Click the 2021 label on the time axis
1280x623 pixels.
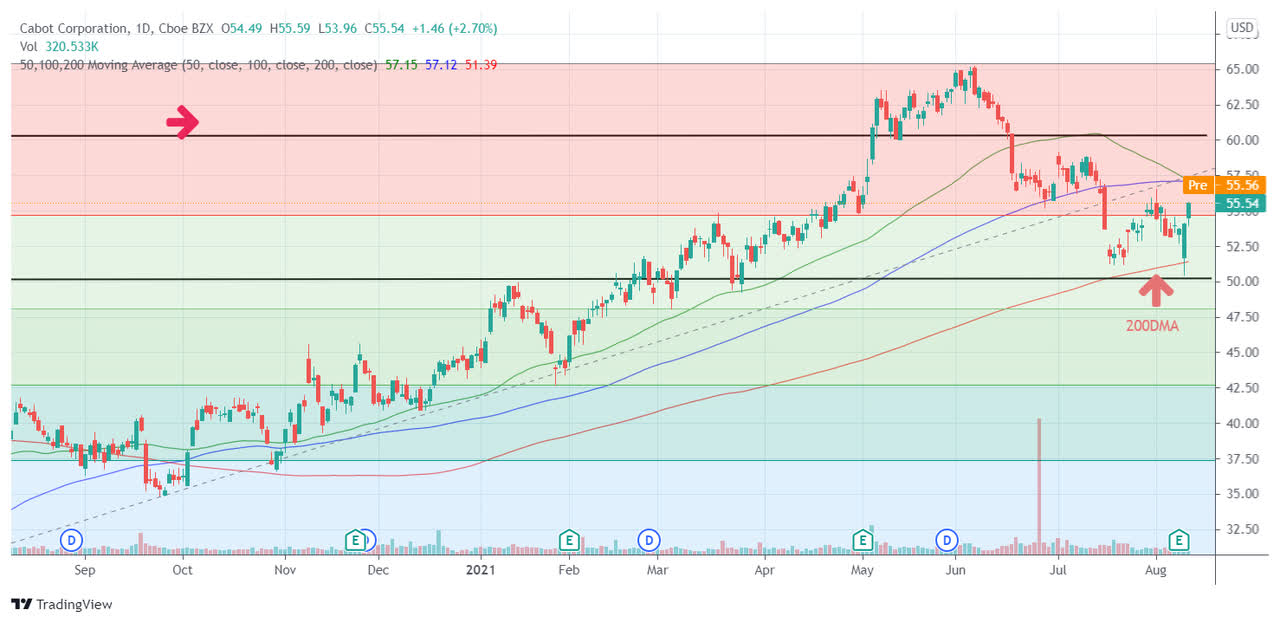(481, 570)
